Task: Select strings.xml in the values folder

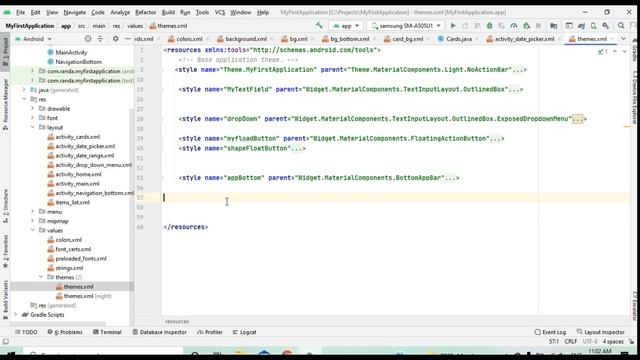Action: [65, 268]
